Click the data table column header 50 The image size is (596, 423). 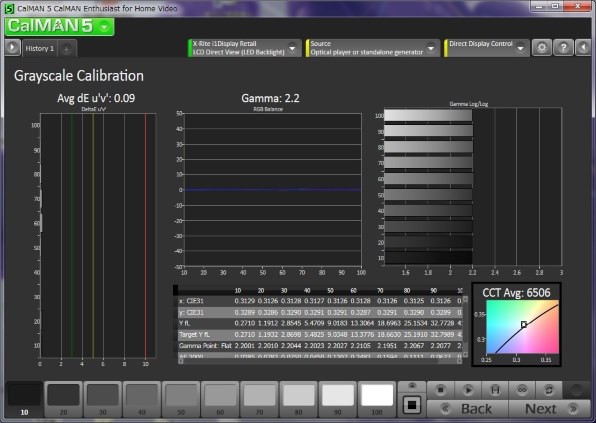click(330, 291)
